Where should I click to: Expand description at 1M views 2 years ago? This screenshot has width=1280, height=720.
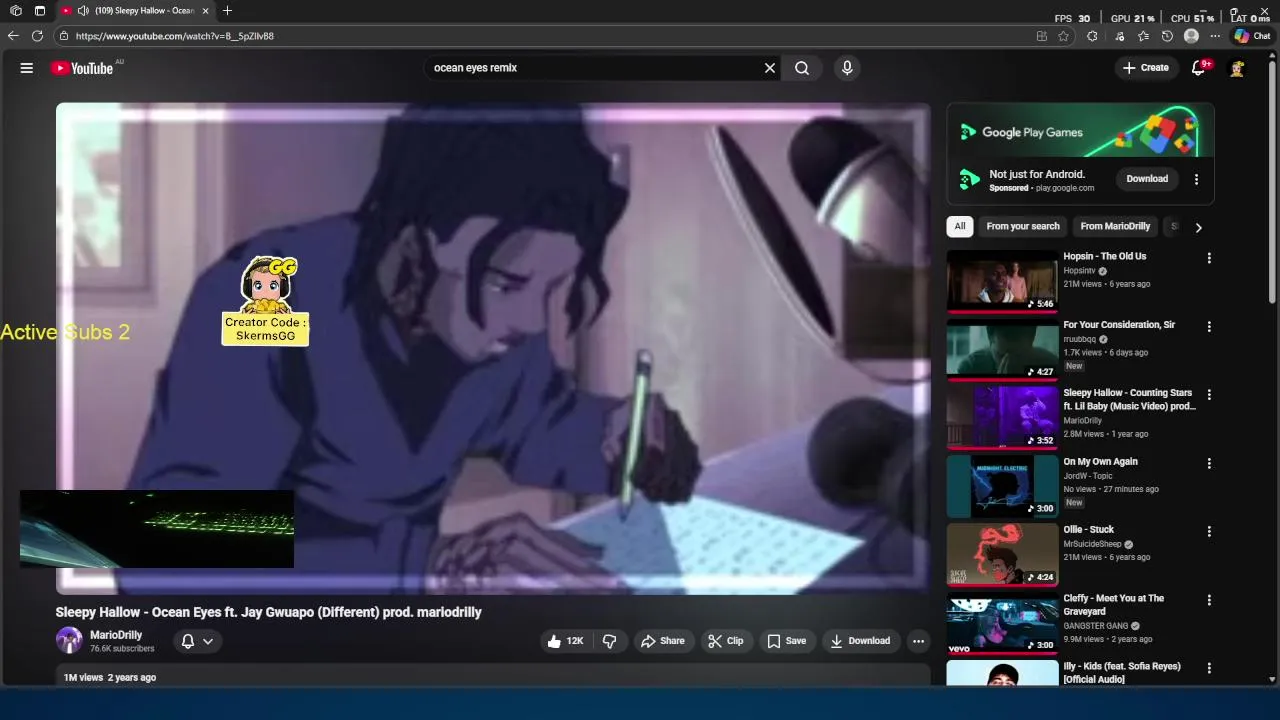point(110,678)
